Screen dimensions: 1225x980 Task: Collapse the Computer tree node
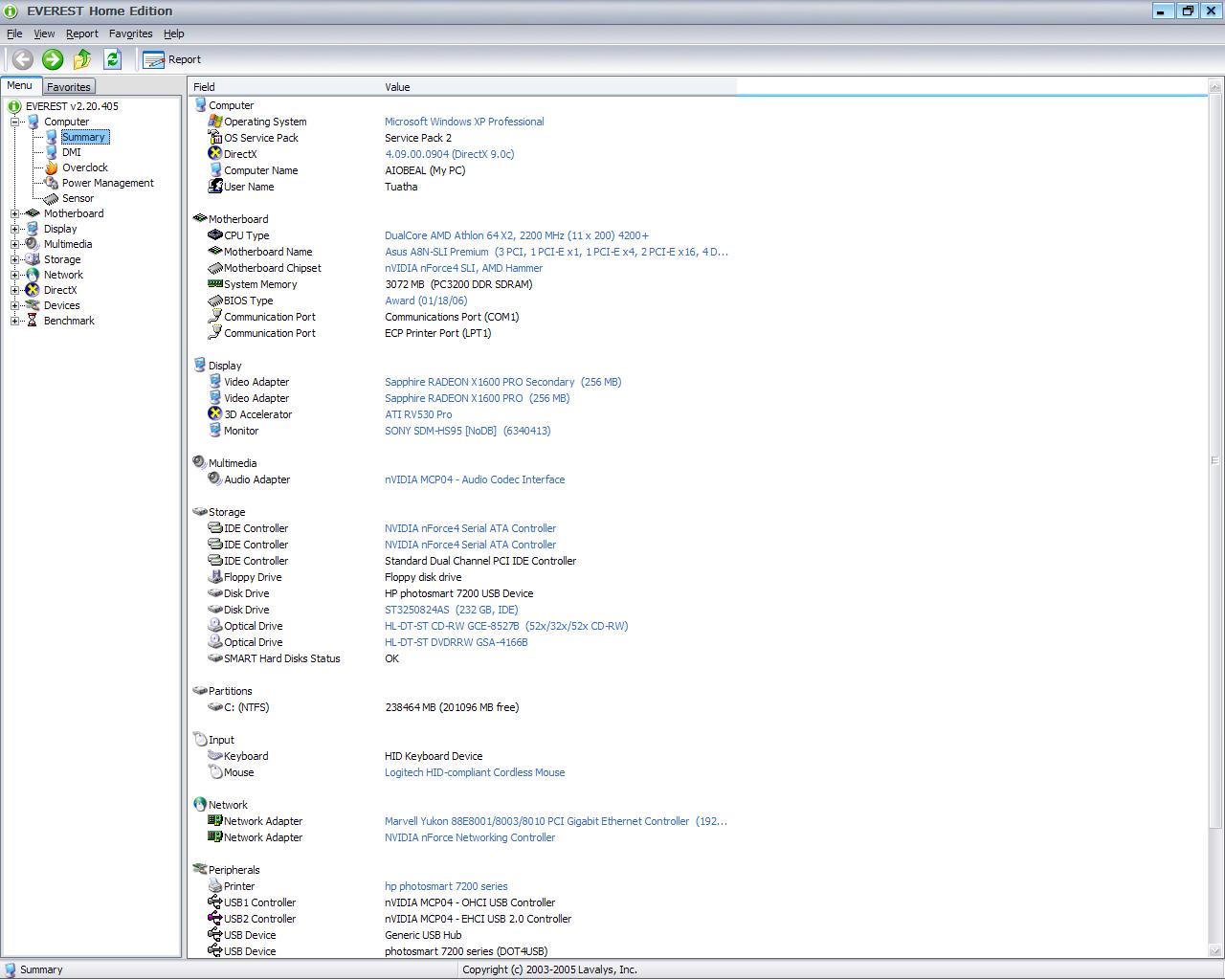pos(15,122)
